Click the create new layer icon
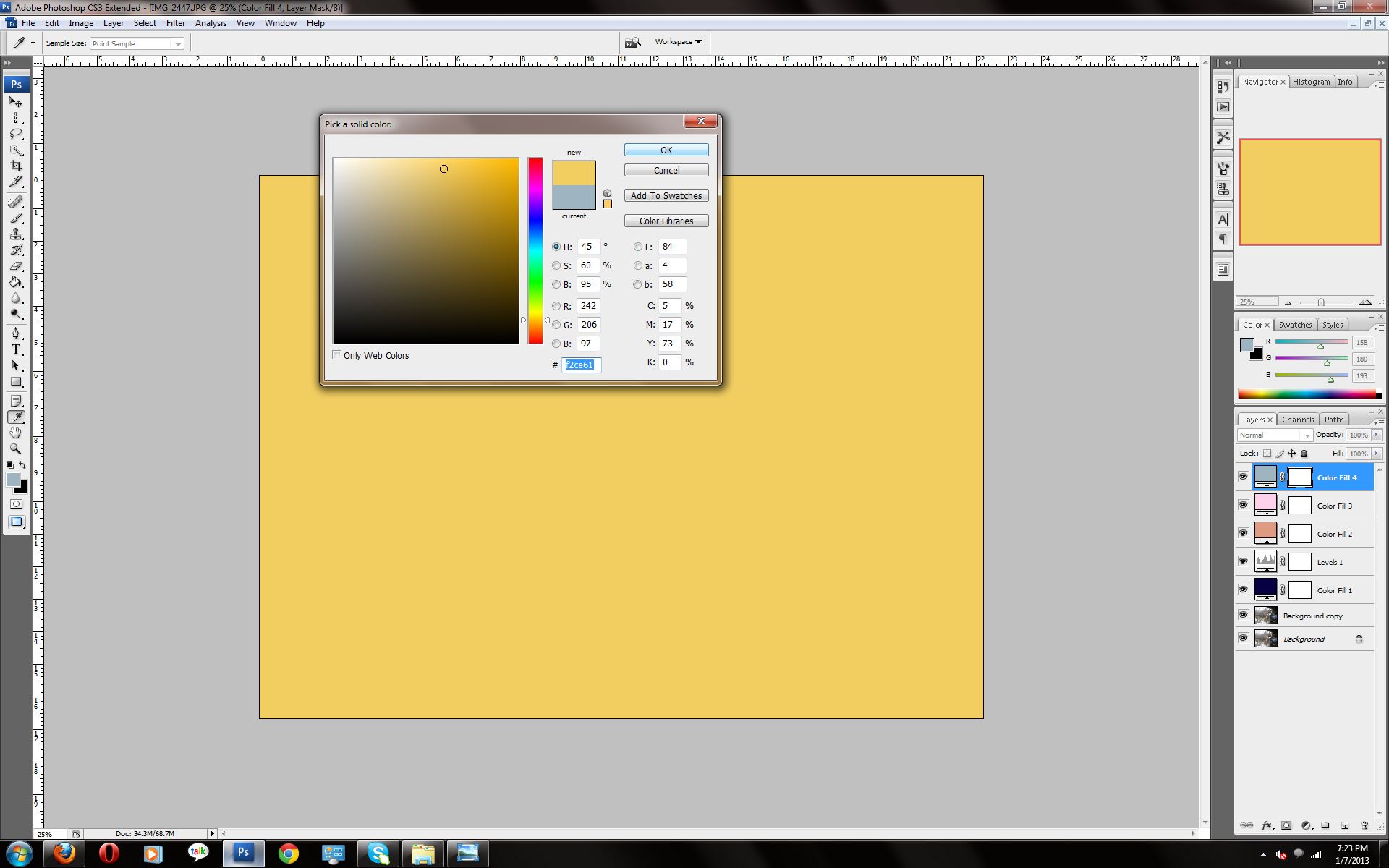Screen dimensions: 1389x868 coord(1345,825)
